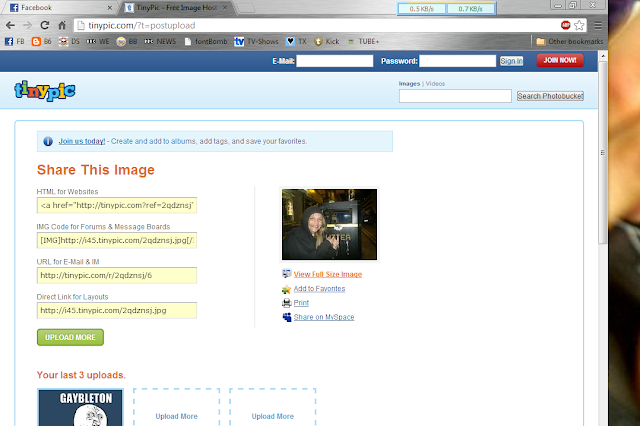Open the fontBomb bookmark
Screen dimensions: 640x426
pos(205,41)
